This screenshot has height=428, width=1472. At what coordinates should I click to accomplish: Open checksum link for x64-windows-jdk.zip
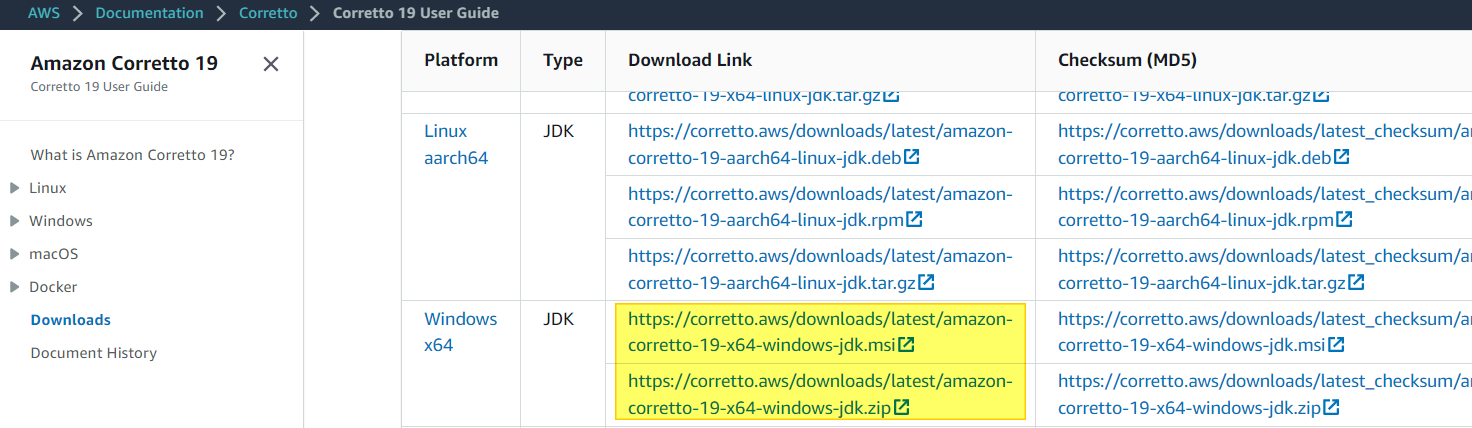(x=1265, y=394)
